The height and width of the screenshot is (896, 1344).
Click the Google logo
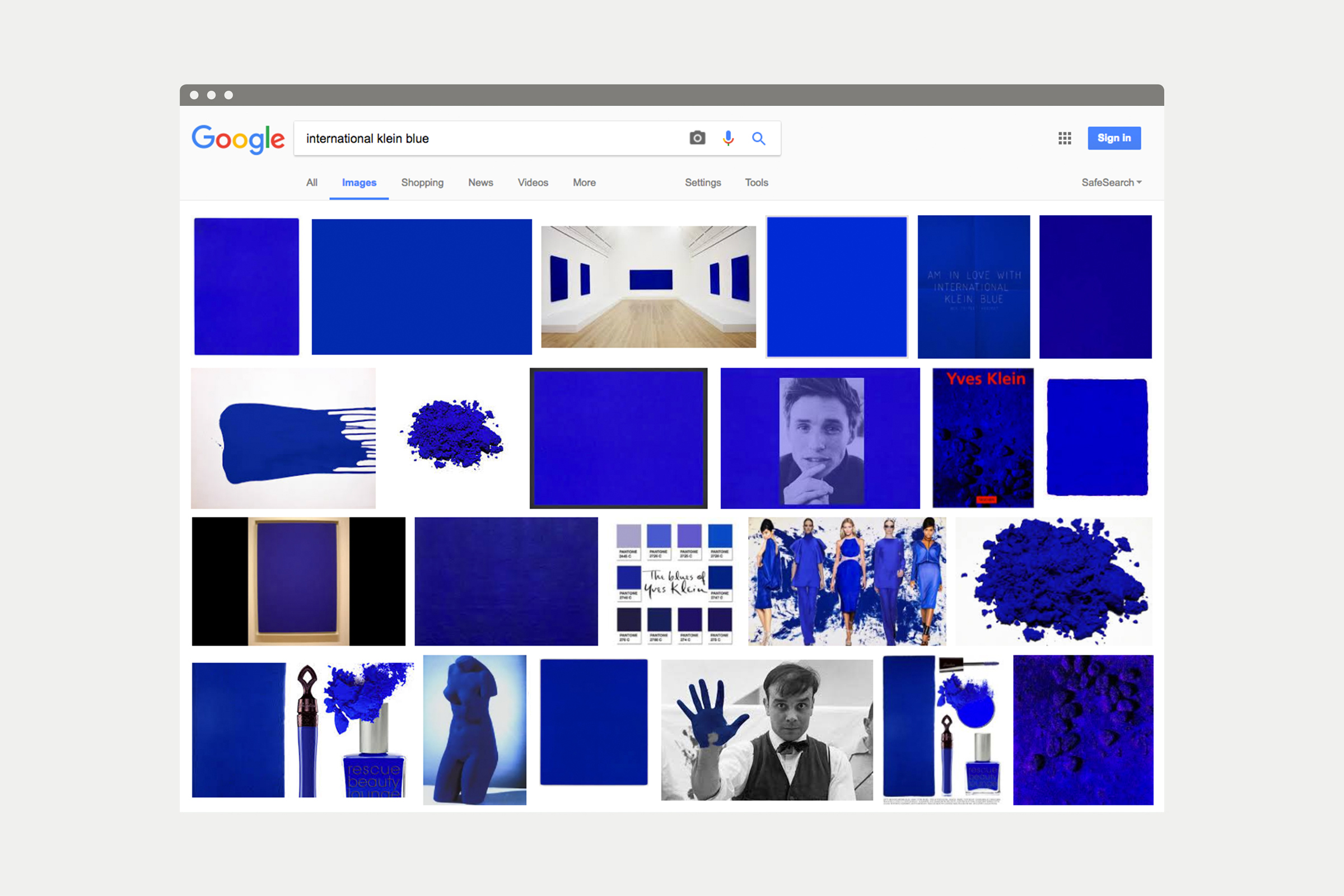[237, 139]
